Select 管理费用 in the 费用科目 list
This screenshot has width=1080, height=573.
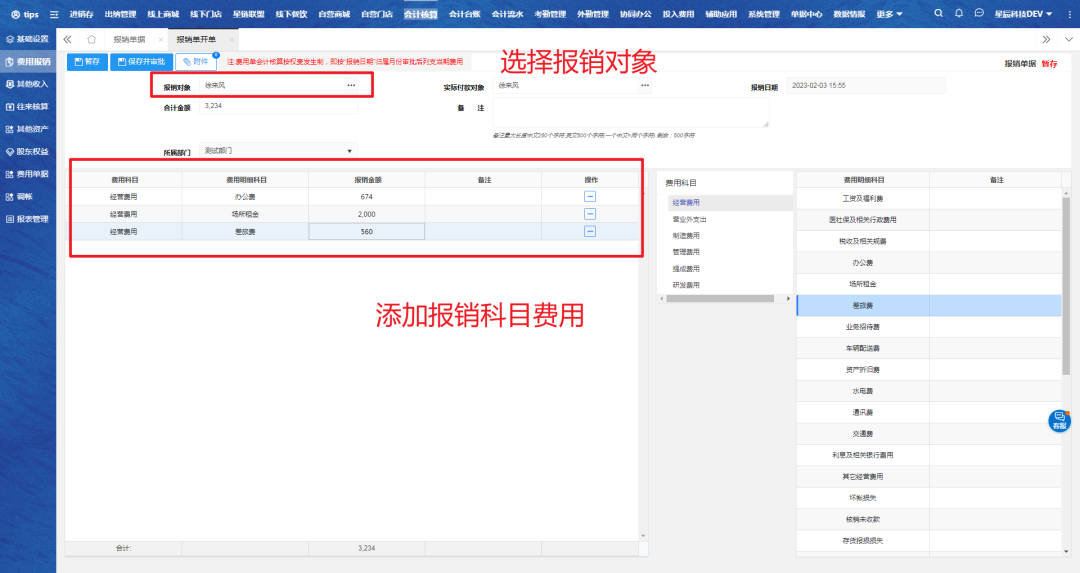[x=686, y=252]
